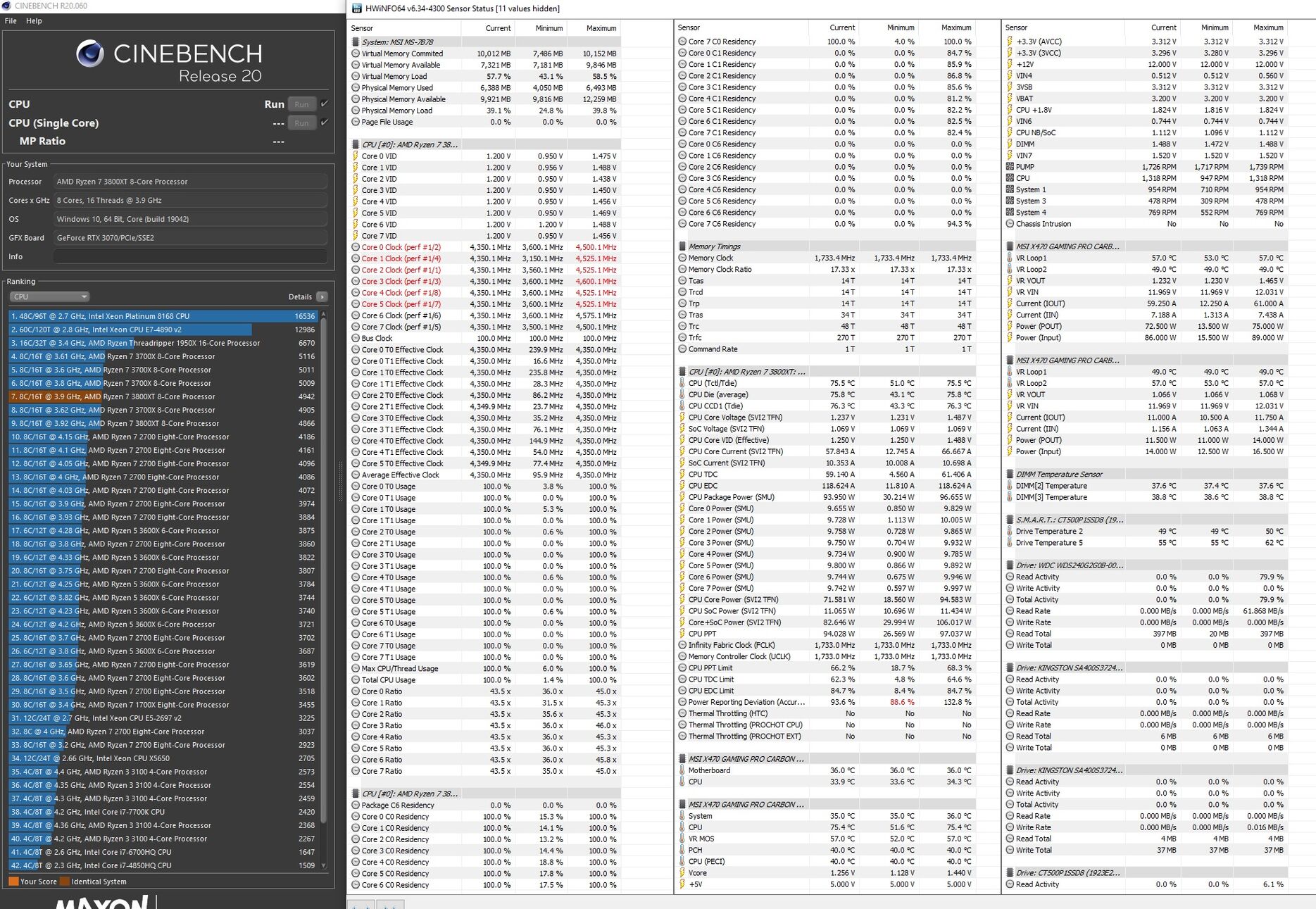
Task: Select the System 4 fan speed row
Action: 1146,212
